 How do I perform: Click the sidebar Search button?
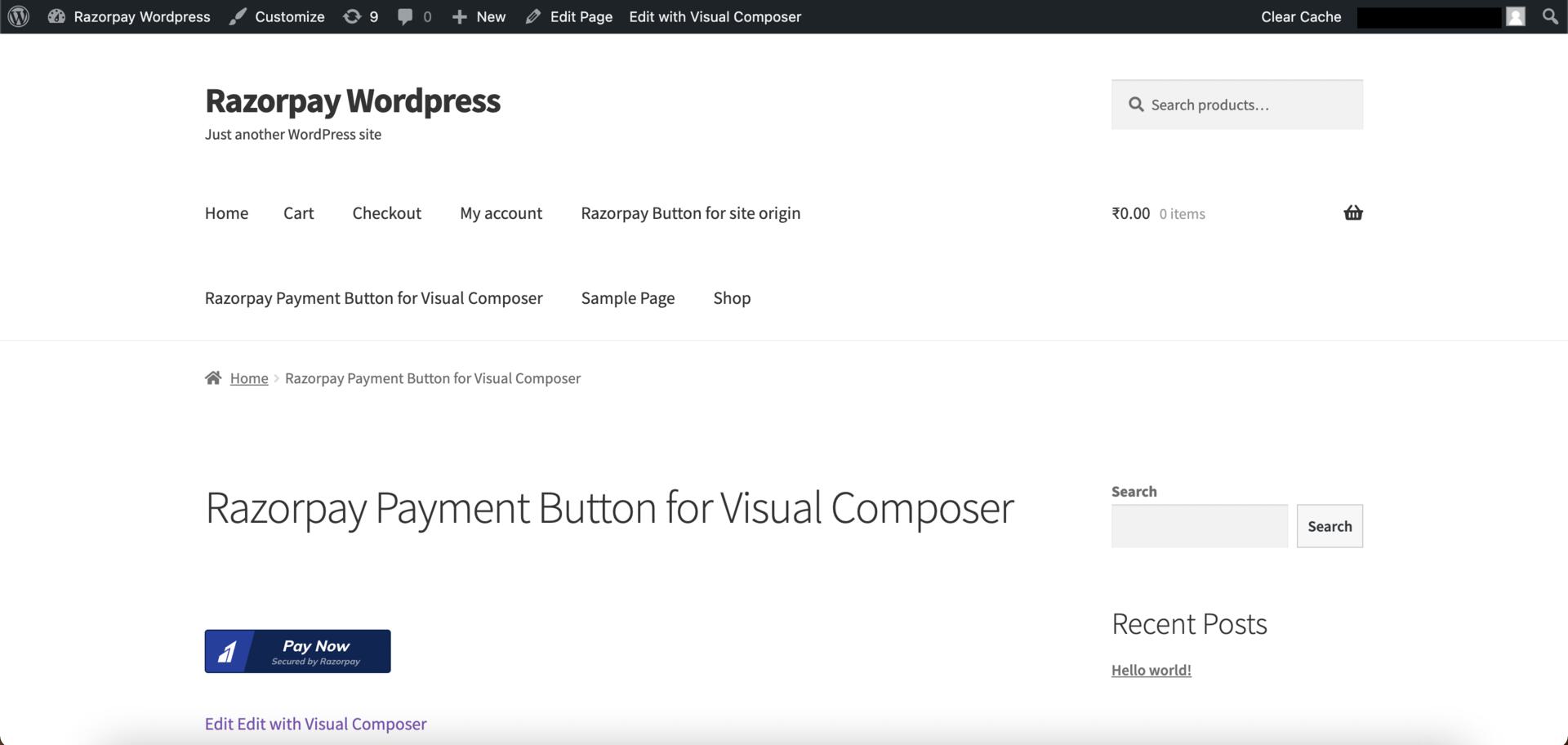[1330, 526]
